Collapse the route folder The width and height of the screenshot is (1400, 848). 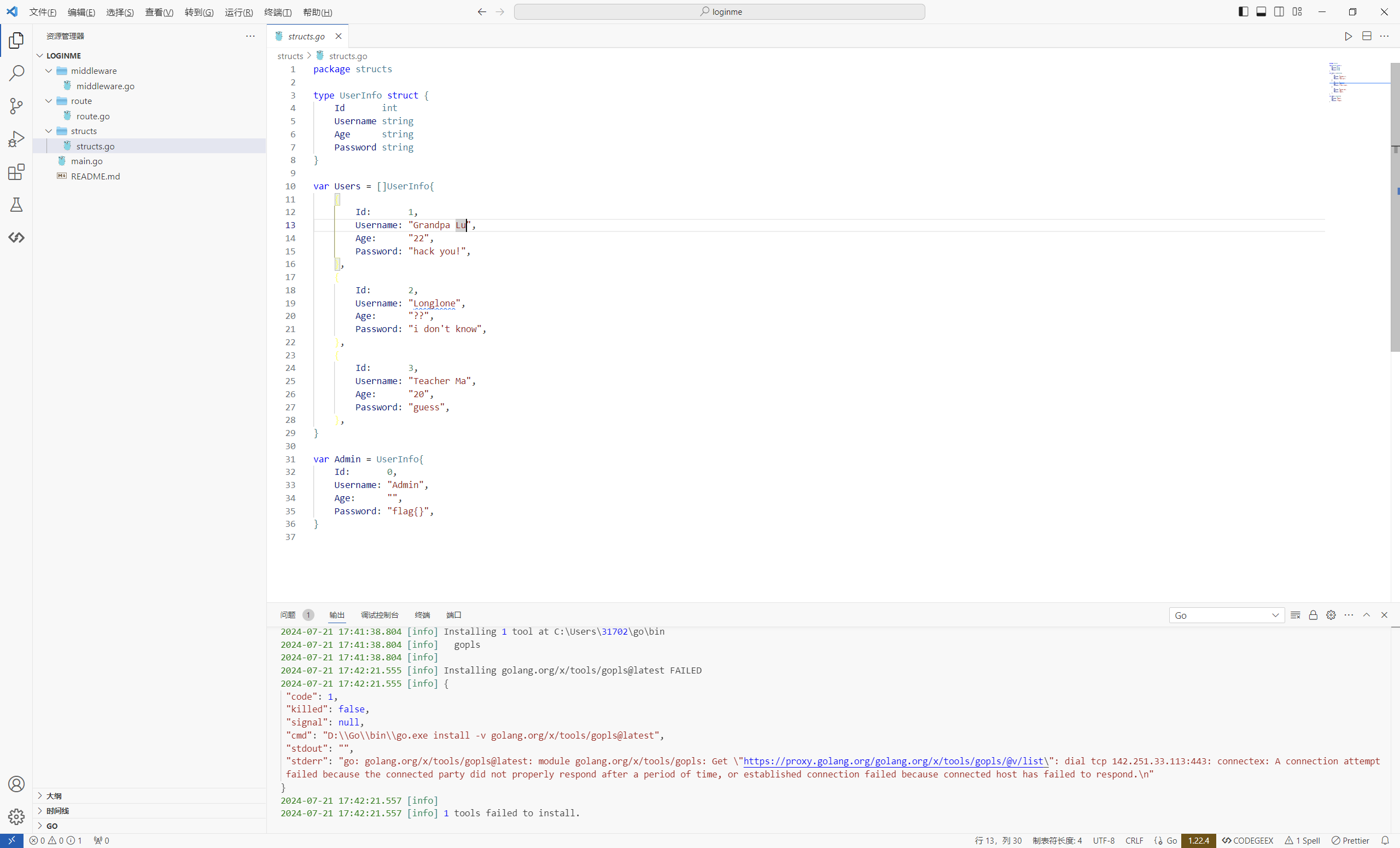coord(149,101)
